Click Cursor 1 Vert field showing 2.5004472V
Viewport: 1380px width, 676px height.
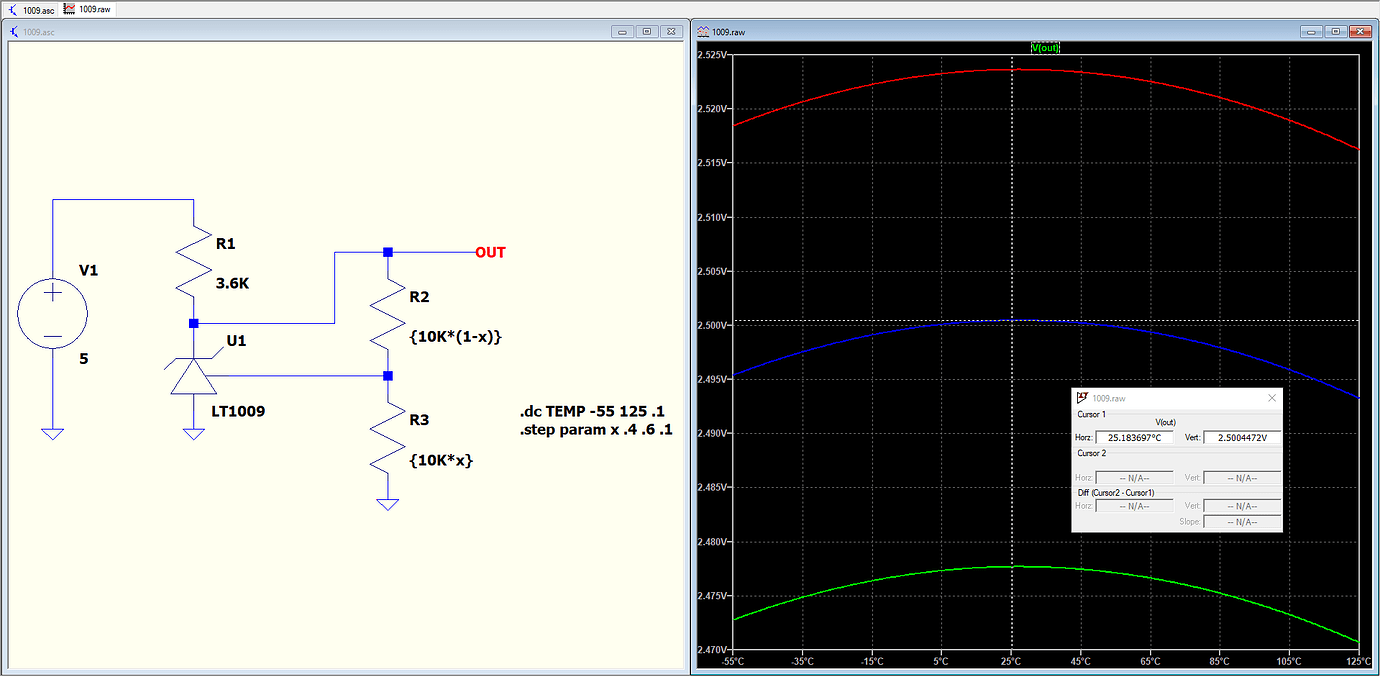click(x=1240, y=437)
